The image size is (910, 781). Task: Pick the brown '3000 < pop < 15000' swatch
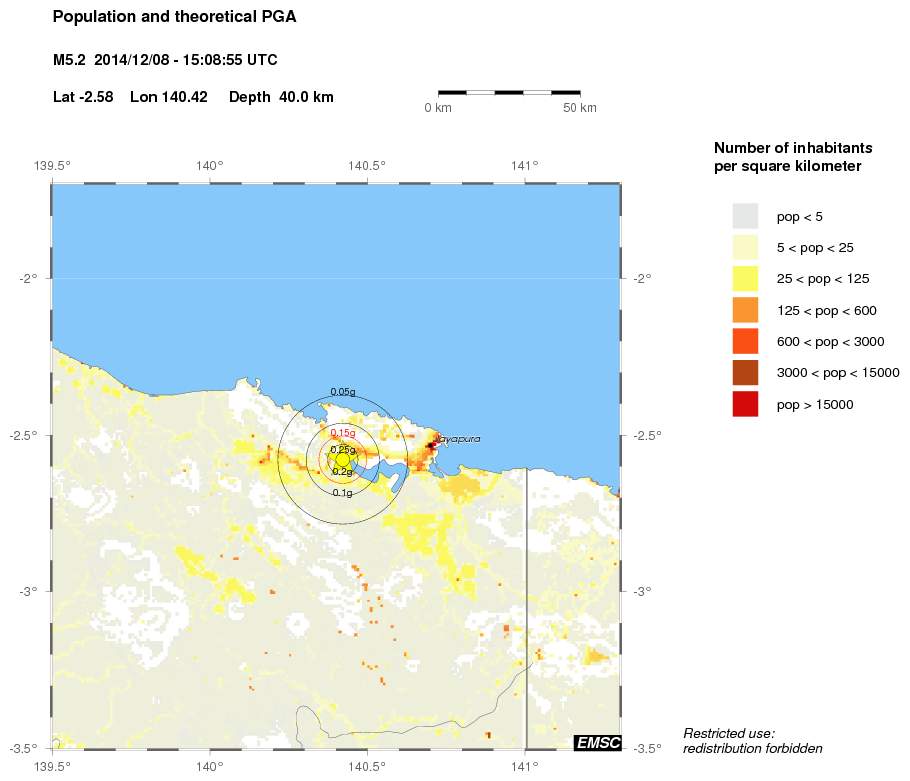(x=745, y=373)
